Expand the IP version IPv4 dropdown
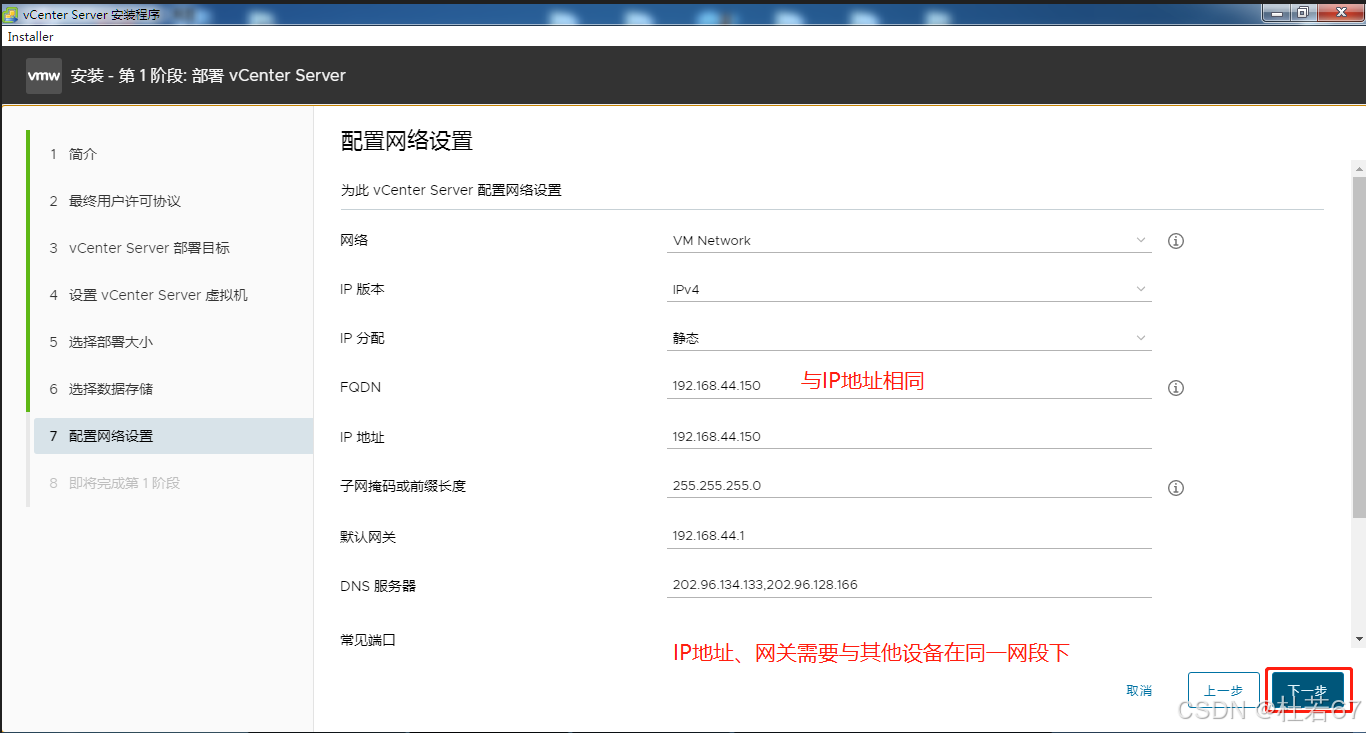The image size is (1366, 733). click(x=909, y=290)
